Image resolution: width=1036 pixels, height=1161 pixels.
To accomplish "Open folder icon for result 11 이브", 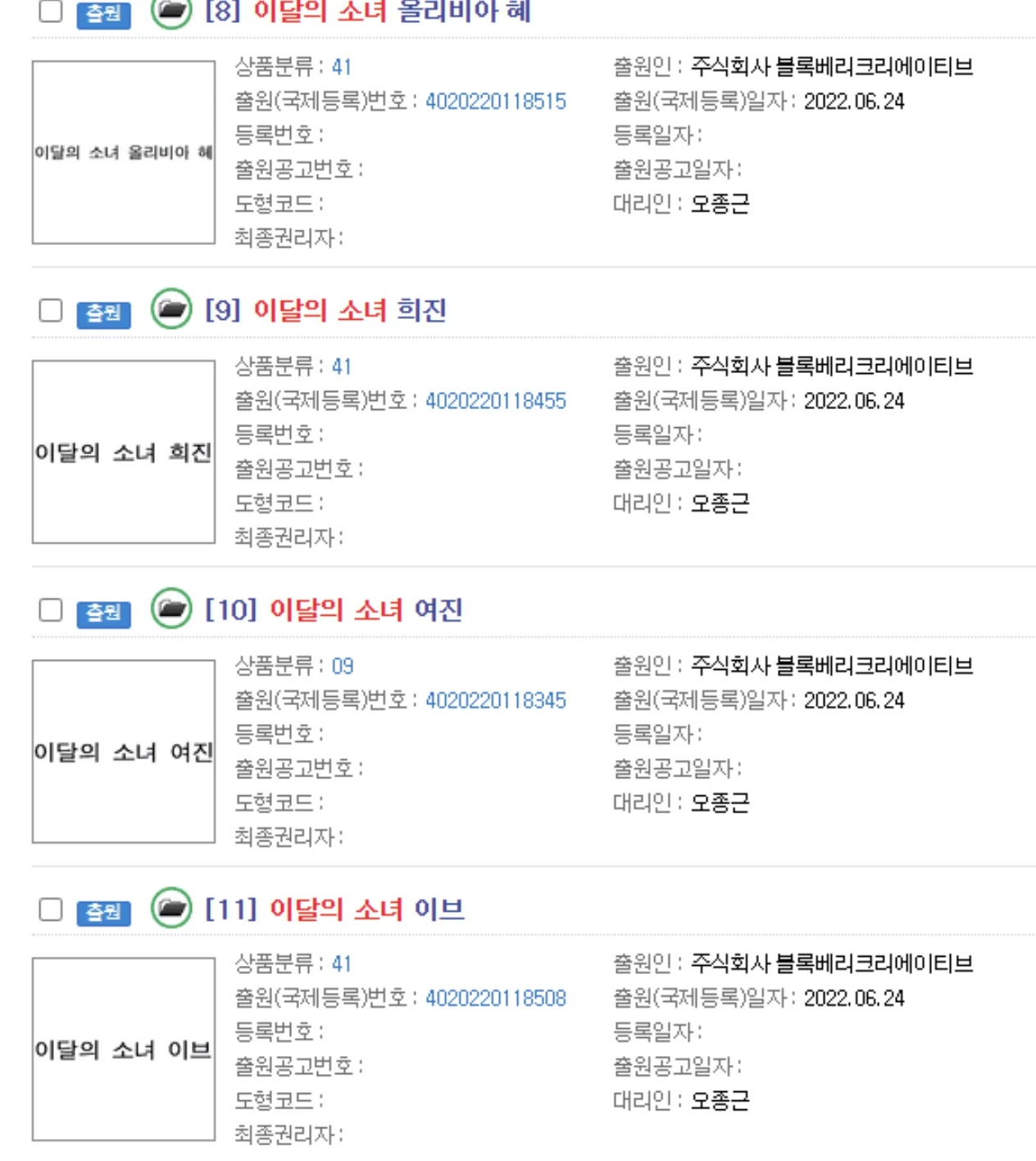I will [171, 908].
